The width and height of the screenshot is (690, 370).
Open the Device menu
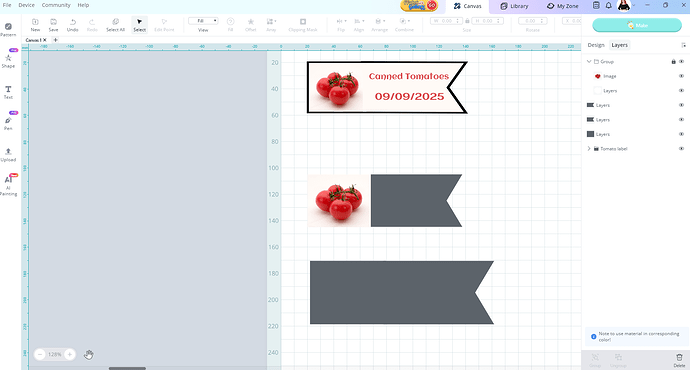[26, 5]
